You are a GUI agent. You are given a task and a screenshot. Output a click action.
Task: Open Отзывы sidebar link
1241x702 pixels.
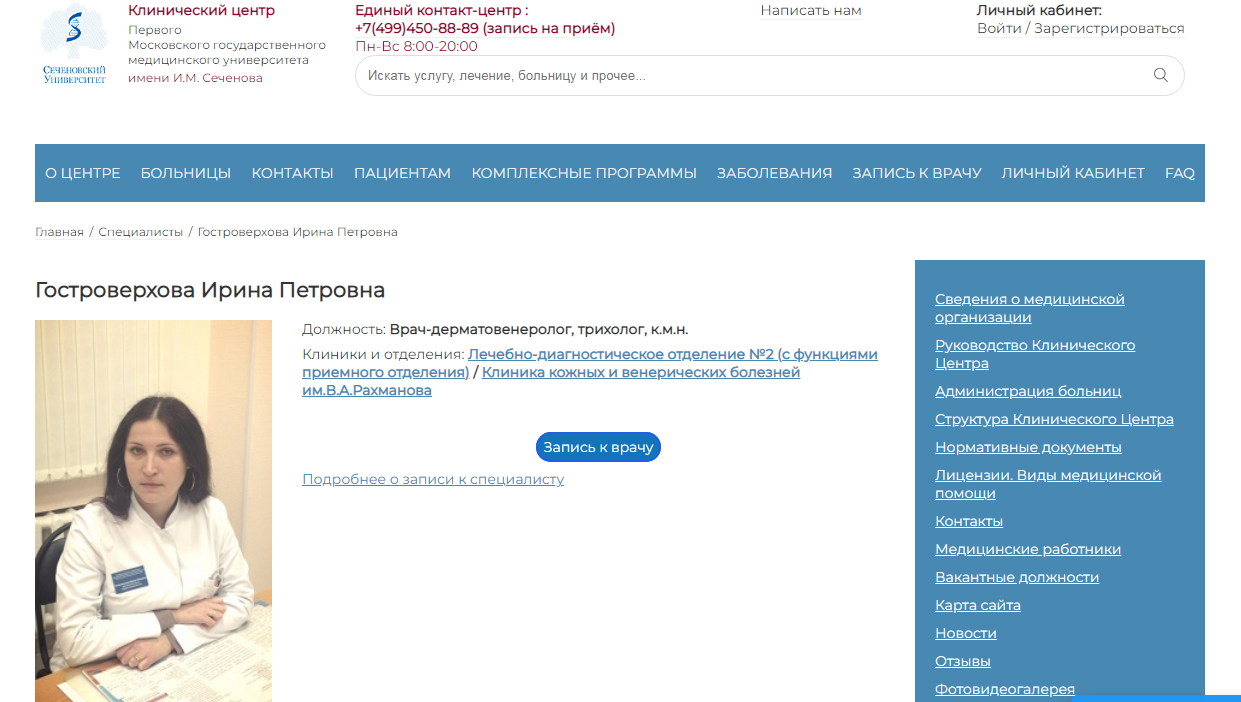point(963,662)
